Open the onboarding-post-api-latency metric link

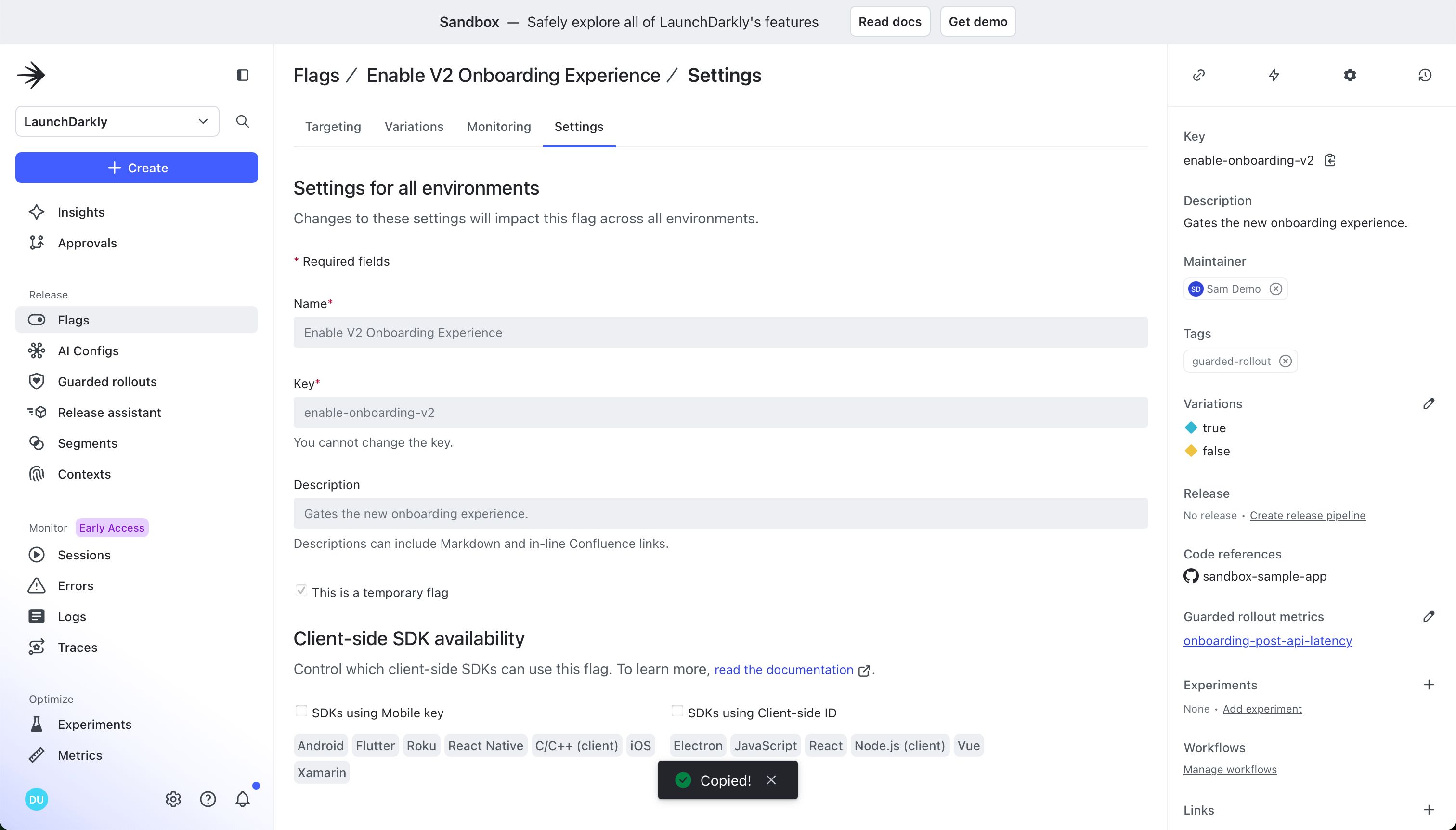coord(1267,641)
